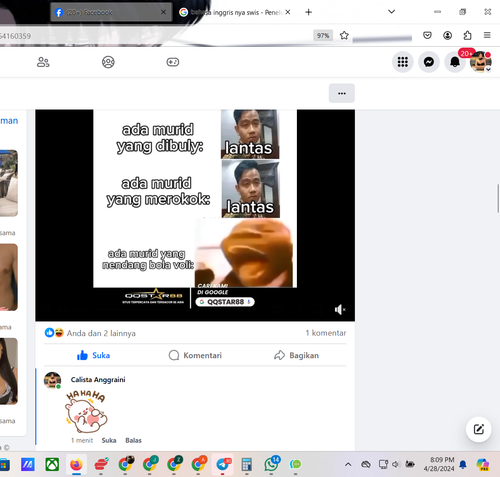500x477 pixels.
Task: Open Telegram from the taskbar
Action: (x=222, y=464)
